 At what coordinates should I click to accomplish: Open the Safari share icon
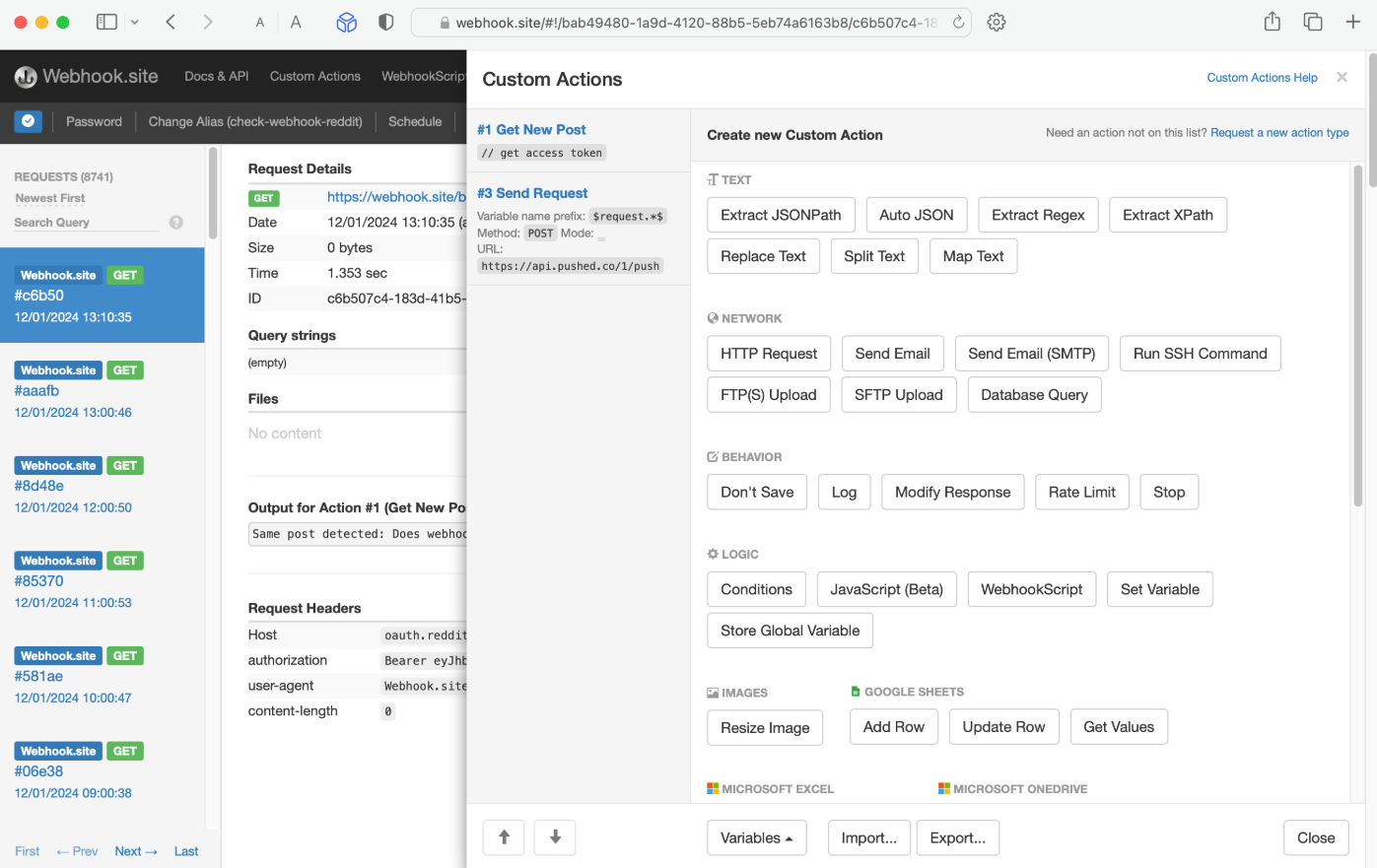click(x=1273, y=21)
